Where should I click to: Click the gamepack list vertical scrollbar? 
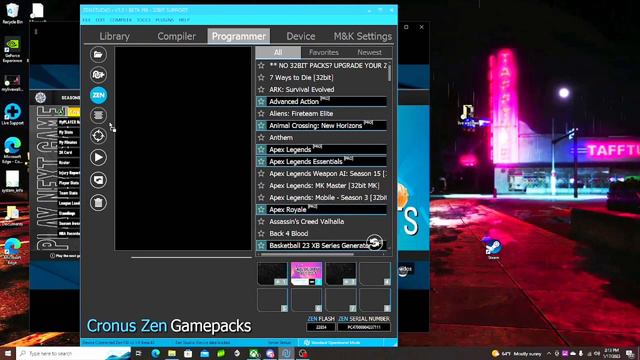(x=389, y=73)
